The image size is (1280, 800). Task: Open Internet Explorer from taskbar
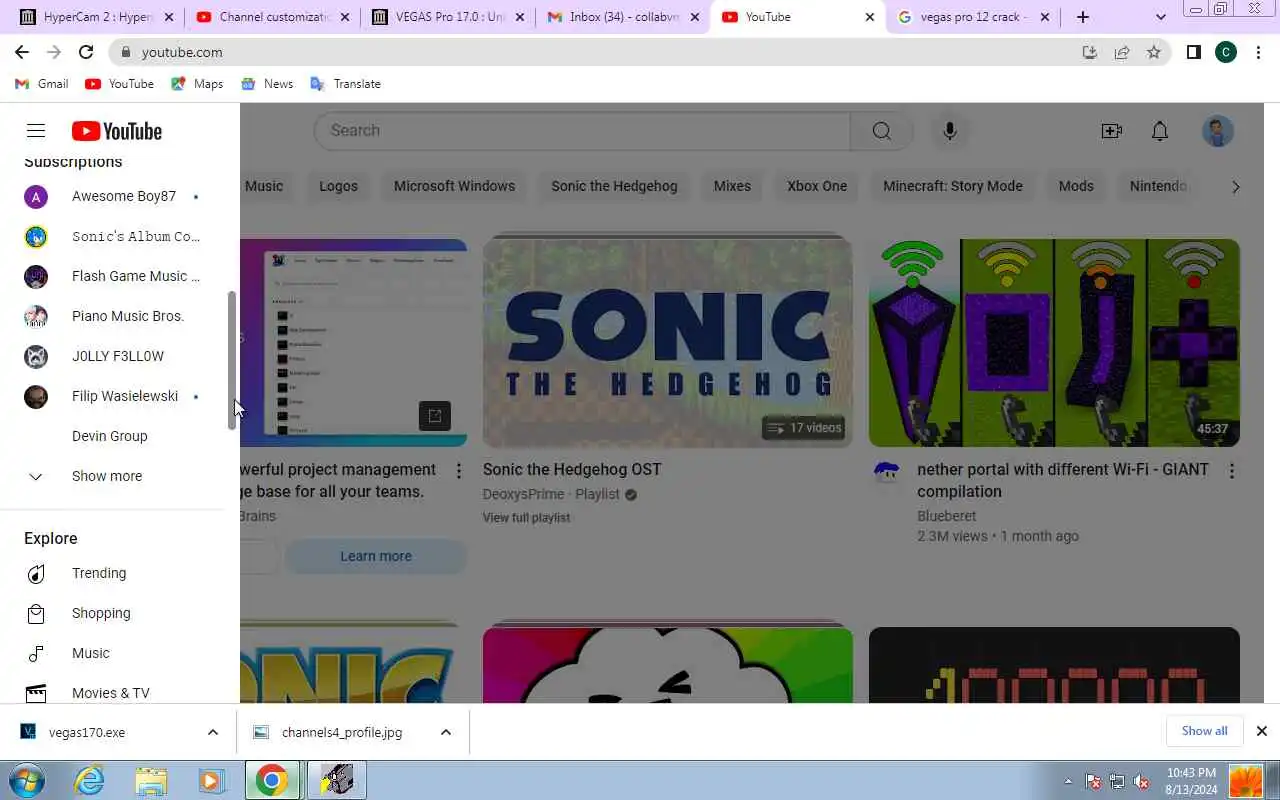[90, 780]
